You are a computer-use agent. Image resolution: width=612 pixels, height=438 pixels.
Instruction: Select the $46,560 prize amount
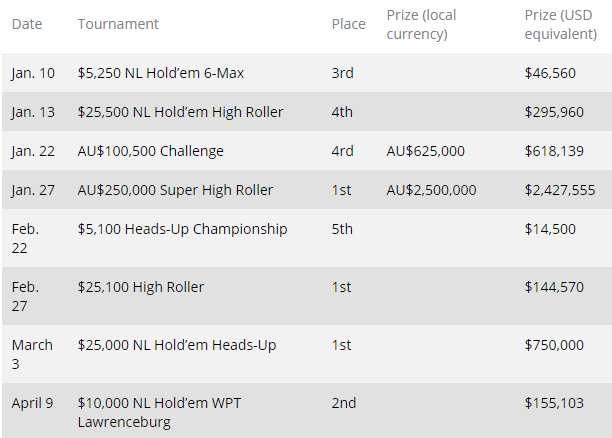pyautogui.click(x=549, y=73)
